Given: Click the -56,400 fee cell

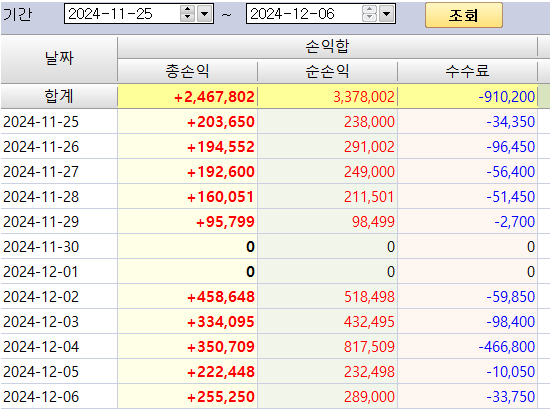Looking at the screenshot, I should [x=467, y=172].
